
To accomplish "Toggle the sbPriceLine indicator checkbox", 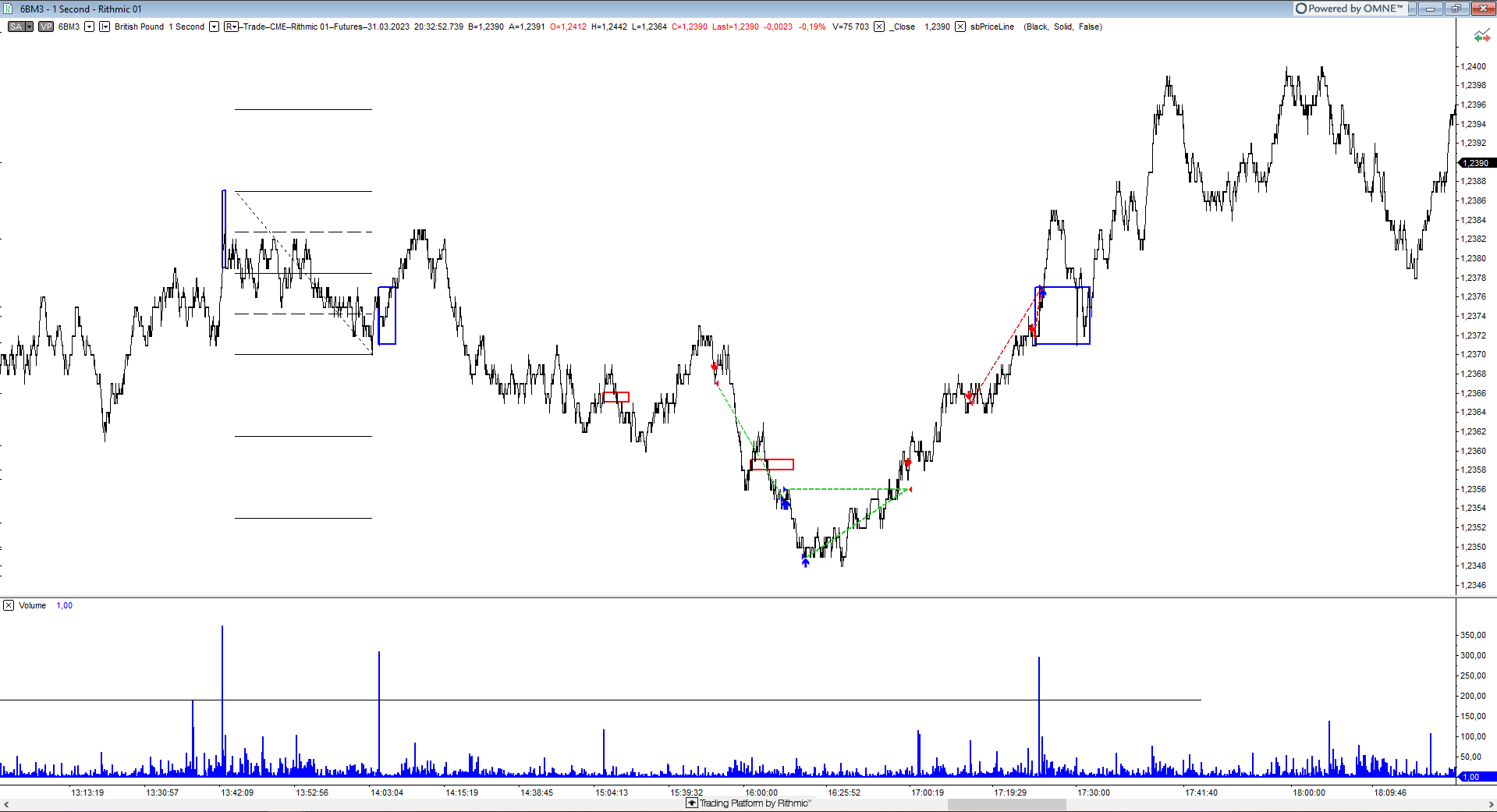I will coord(960,27).
